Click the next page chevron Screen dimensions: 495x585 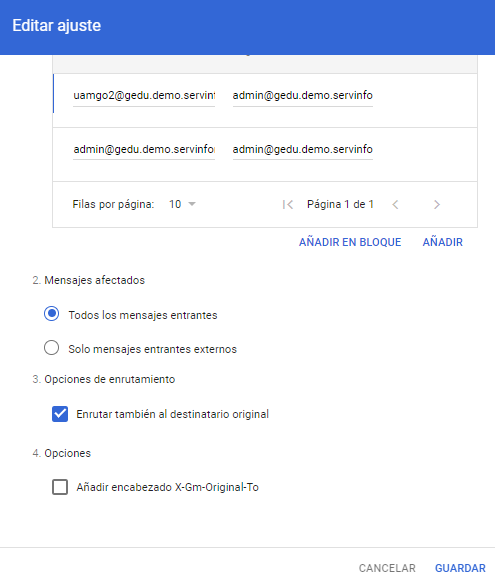tap(437, 204)
